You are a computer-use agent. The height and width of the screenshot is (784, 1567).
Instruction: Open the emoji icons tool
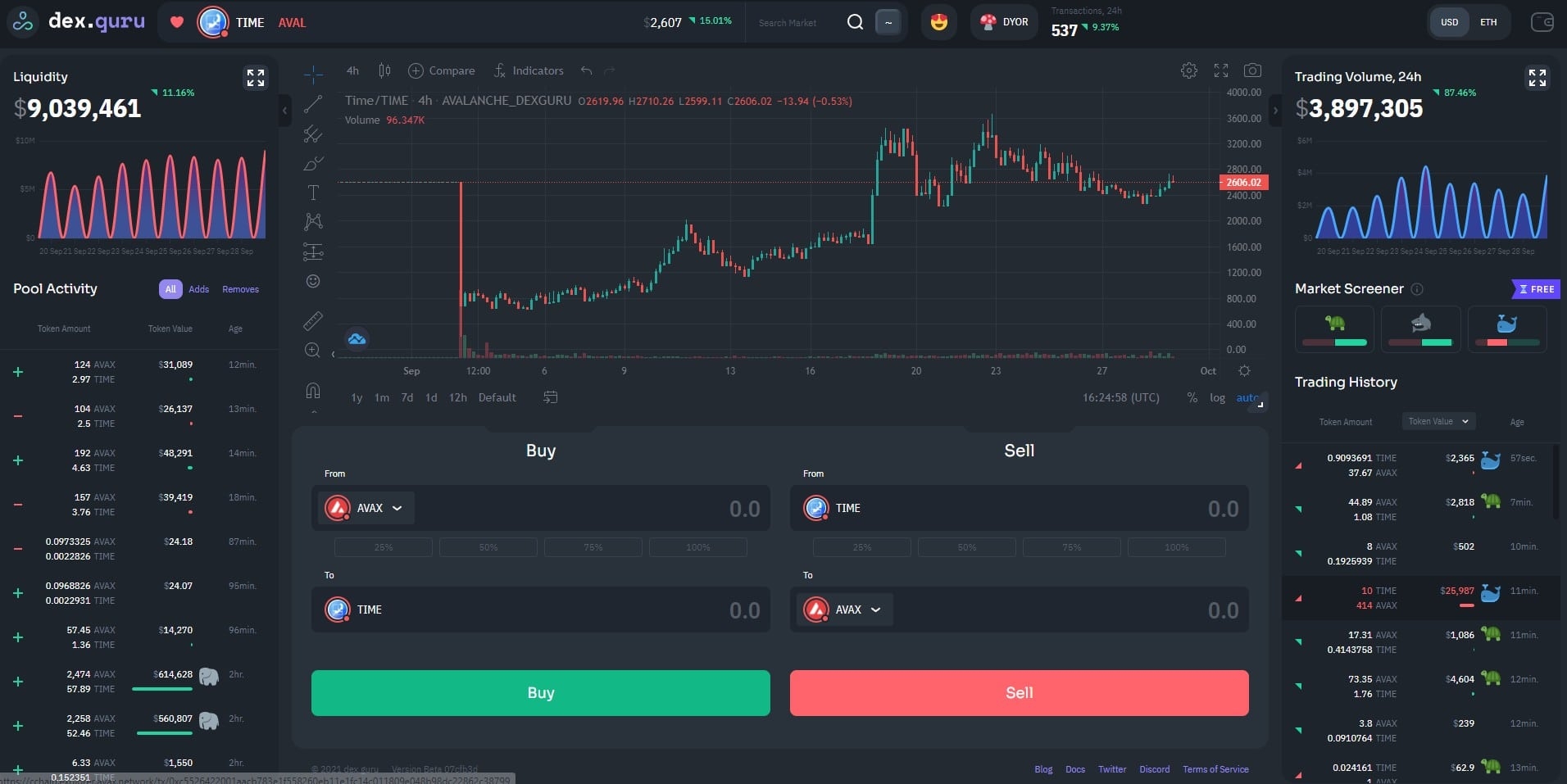[x=313, y=281]
